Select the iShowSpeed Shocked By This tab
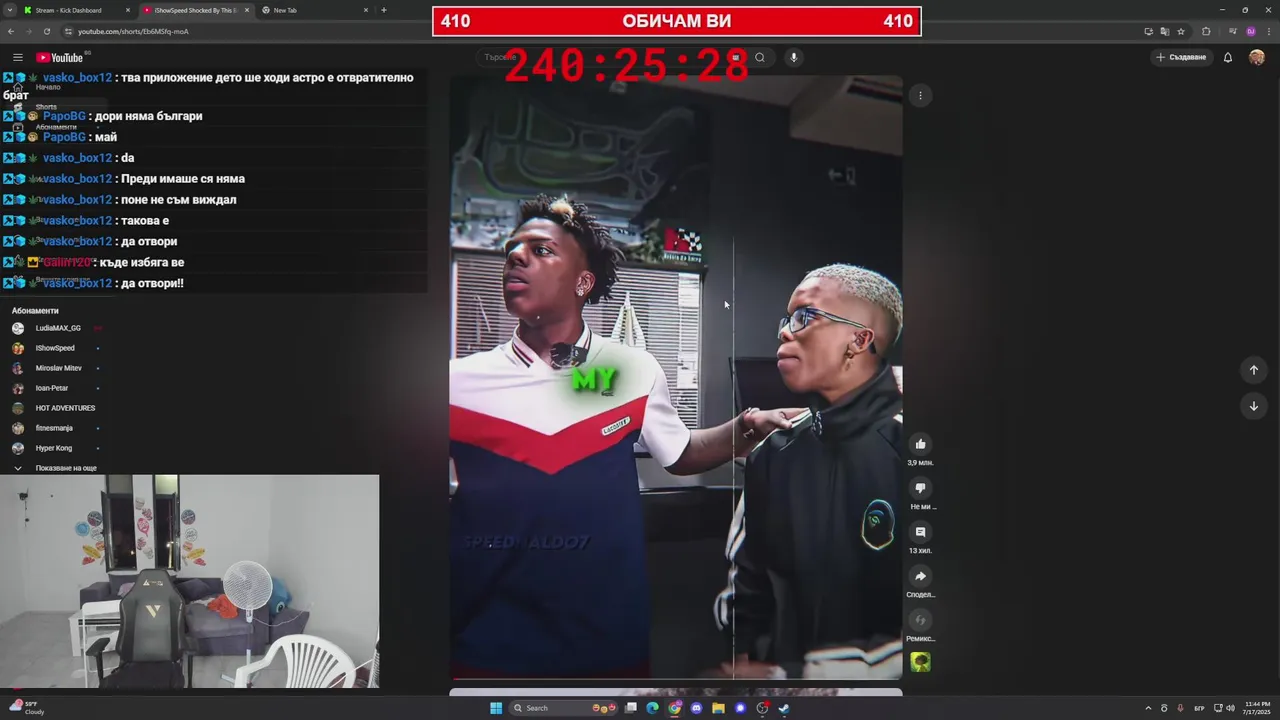This screenshot has height=720, width=1280. click(x=195, y=10)
